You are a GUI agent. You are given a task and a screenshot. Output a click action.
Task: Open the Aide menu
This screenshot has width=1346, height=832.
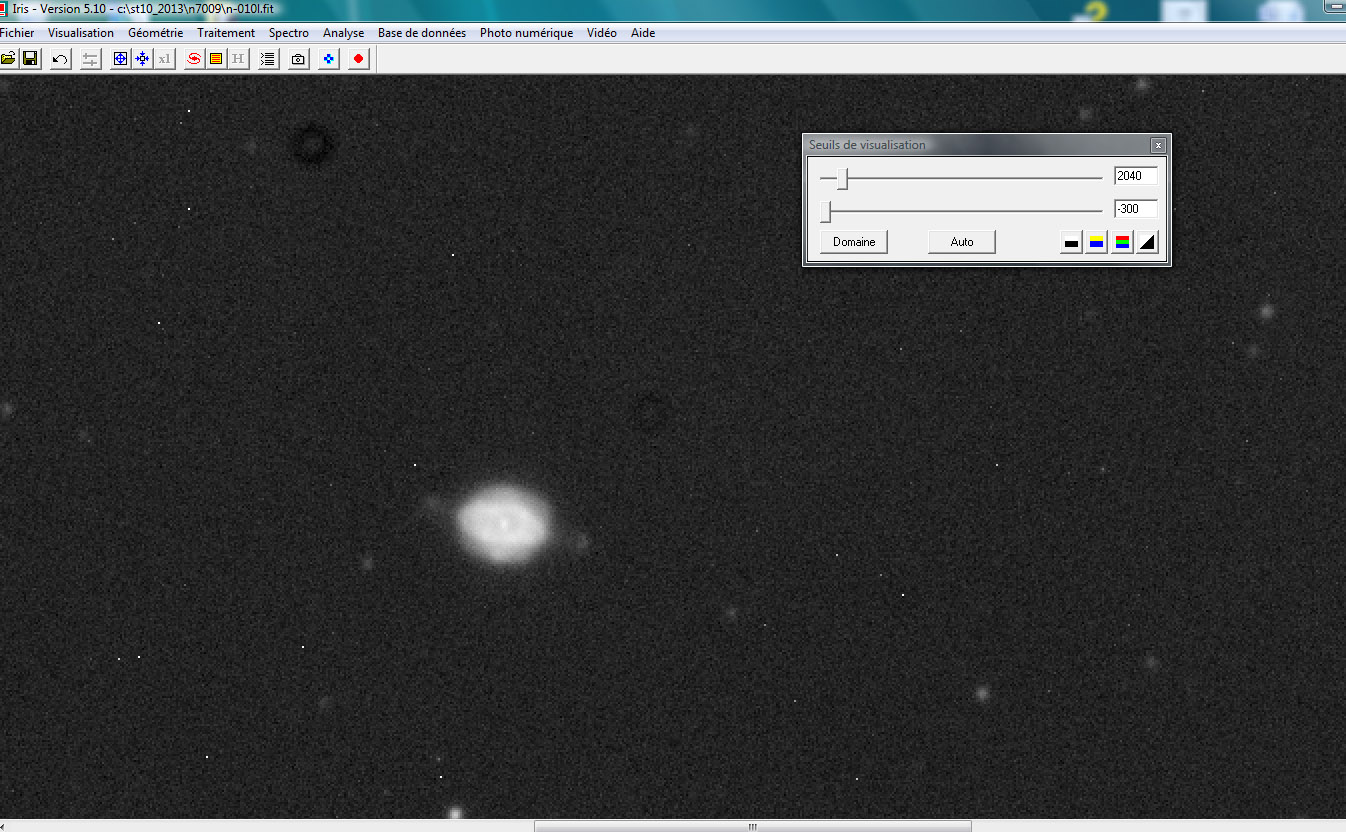point(643,33)
